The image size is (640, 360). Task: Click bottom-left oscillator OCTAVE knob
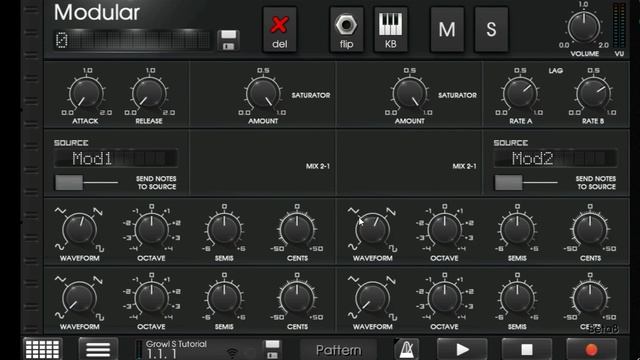click(151, 298)
